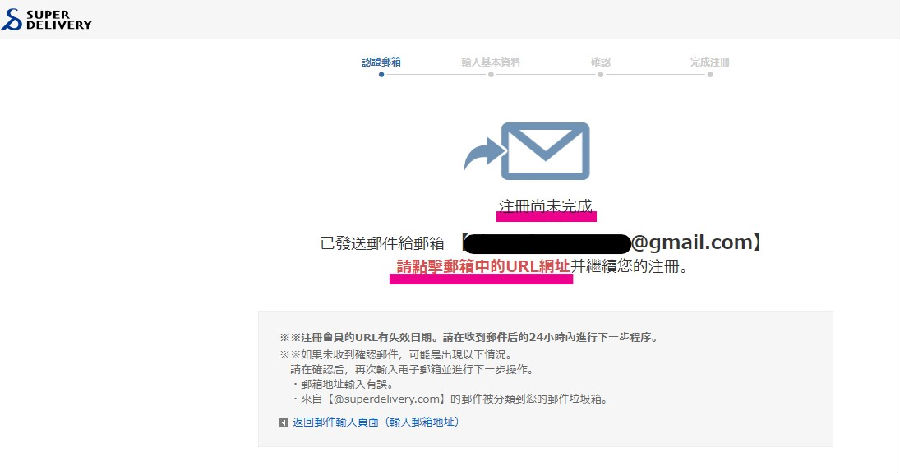
Task: Click the @gmail.com email address text
Action: (691, 242)
